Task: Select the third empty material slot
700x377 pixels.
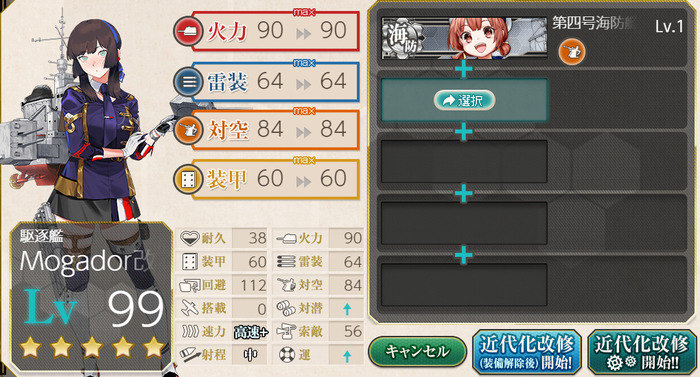Action: [x=464, y=161]
